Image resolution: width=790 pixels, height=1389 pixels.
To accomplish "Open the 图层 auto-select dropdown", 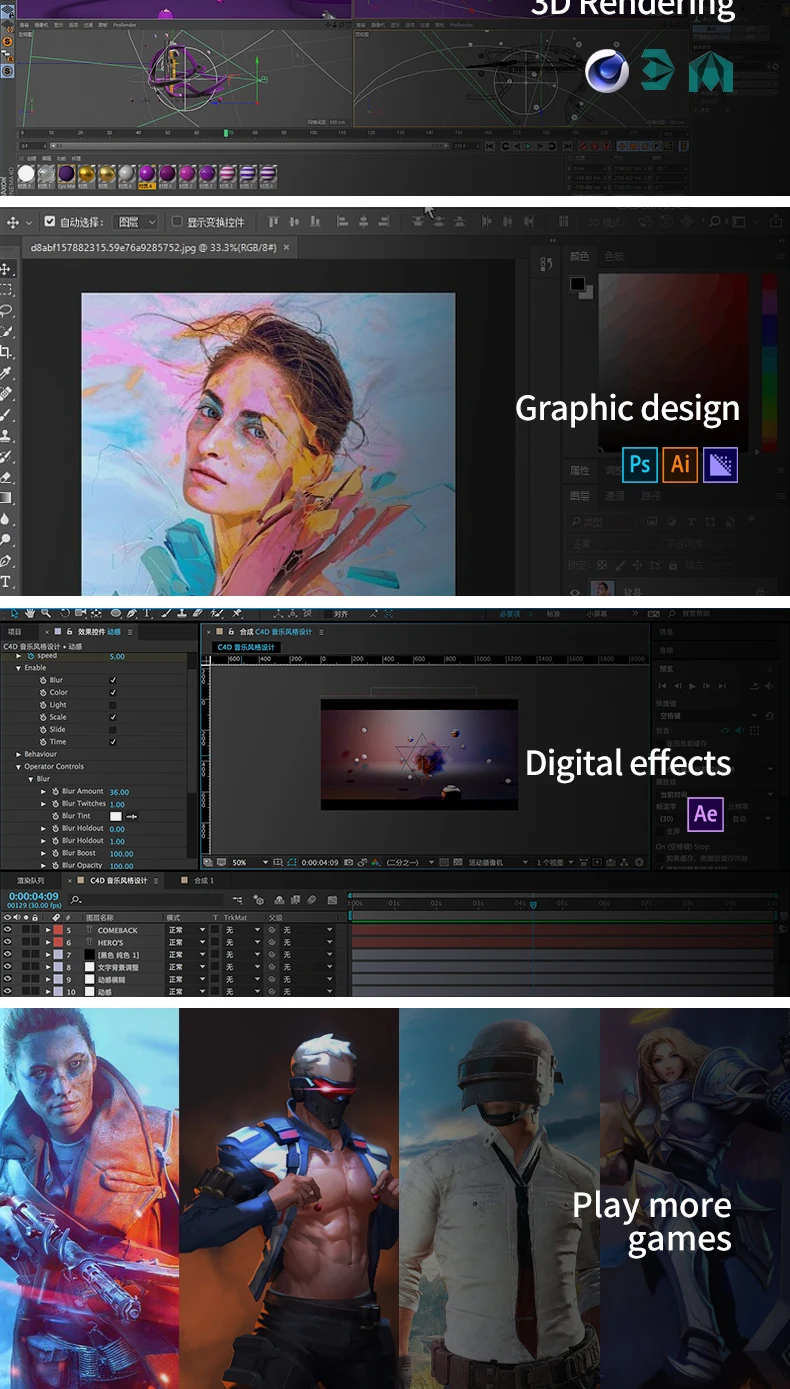I will point(136,222).
